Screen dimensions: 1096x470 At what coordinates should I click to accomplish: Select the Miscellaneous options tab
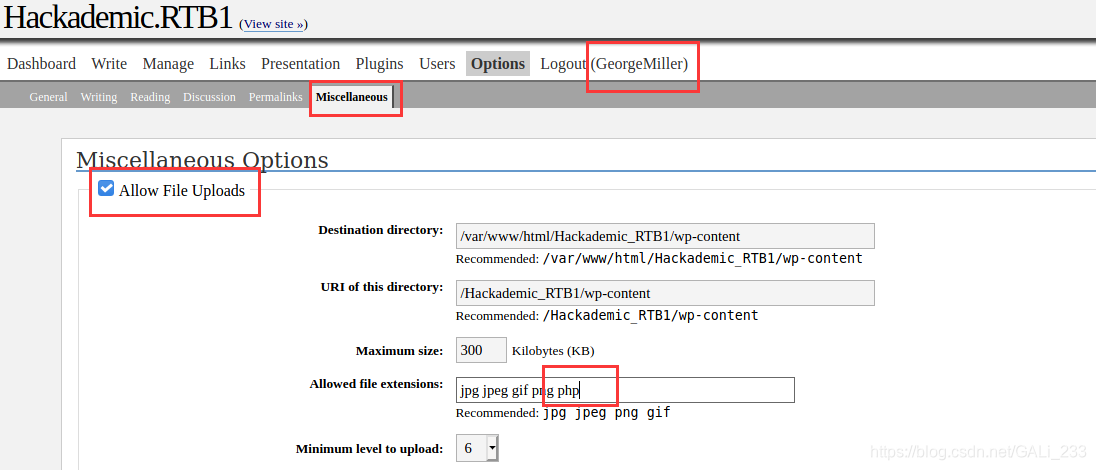(x=352, y=97)
